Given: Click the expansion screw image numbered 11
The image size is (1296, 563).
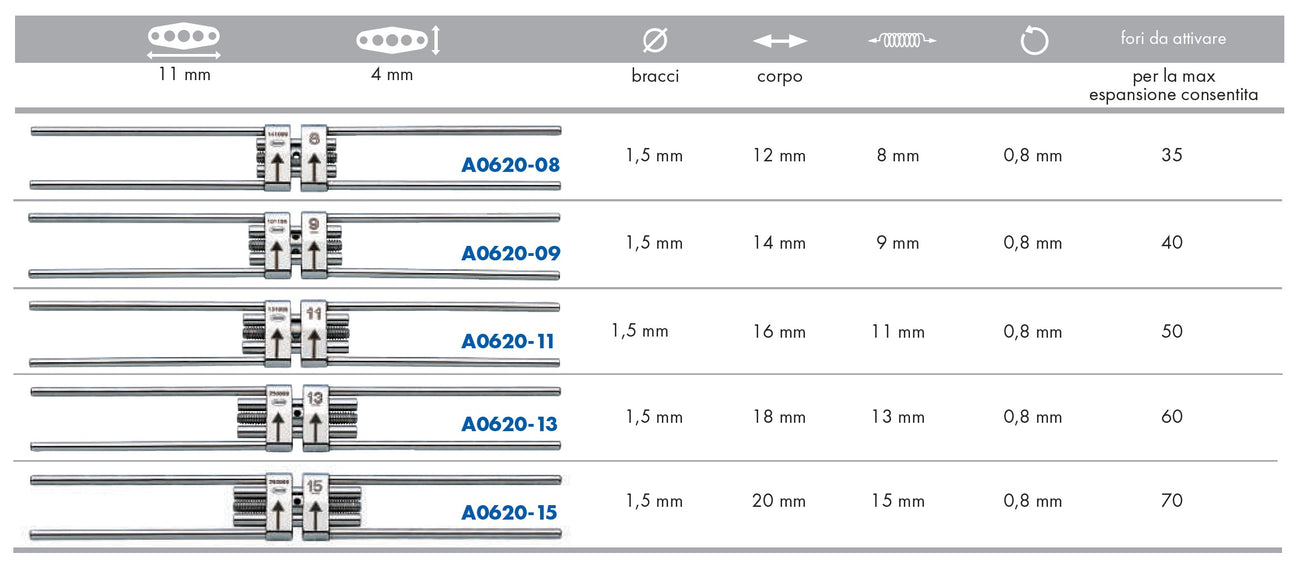Looking at the screenshot, I should coord(296,331).
